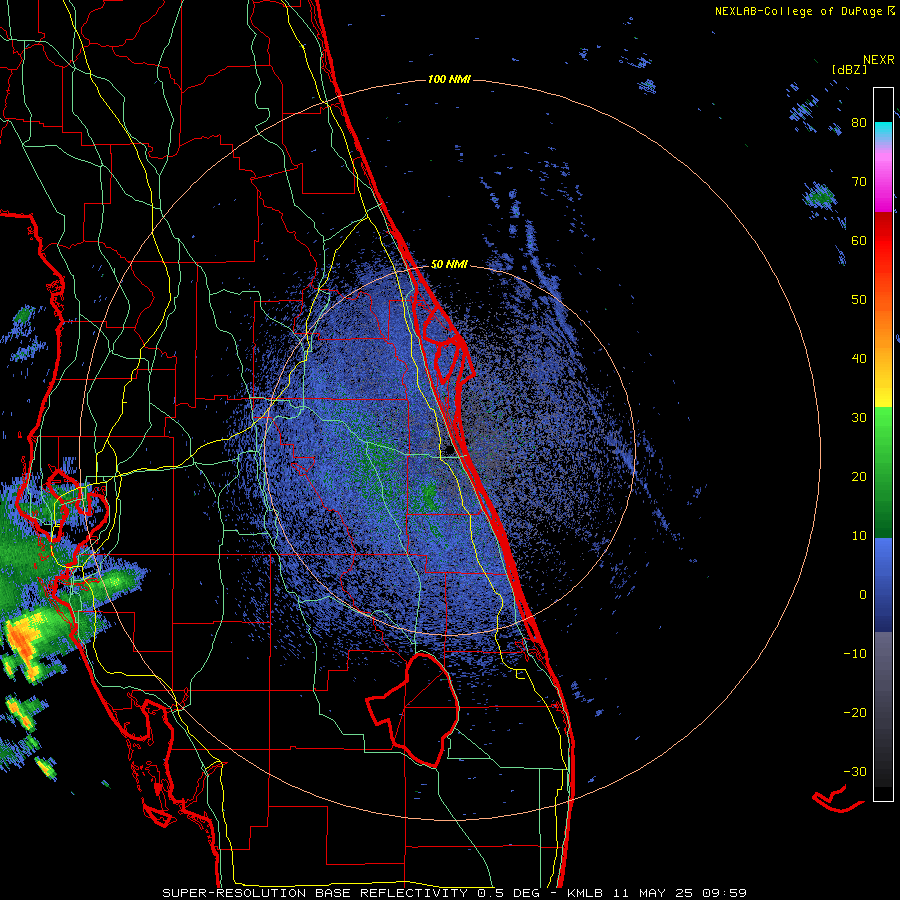
Task: Click the cyan band of the color bar
Action: point(883,130)
